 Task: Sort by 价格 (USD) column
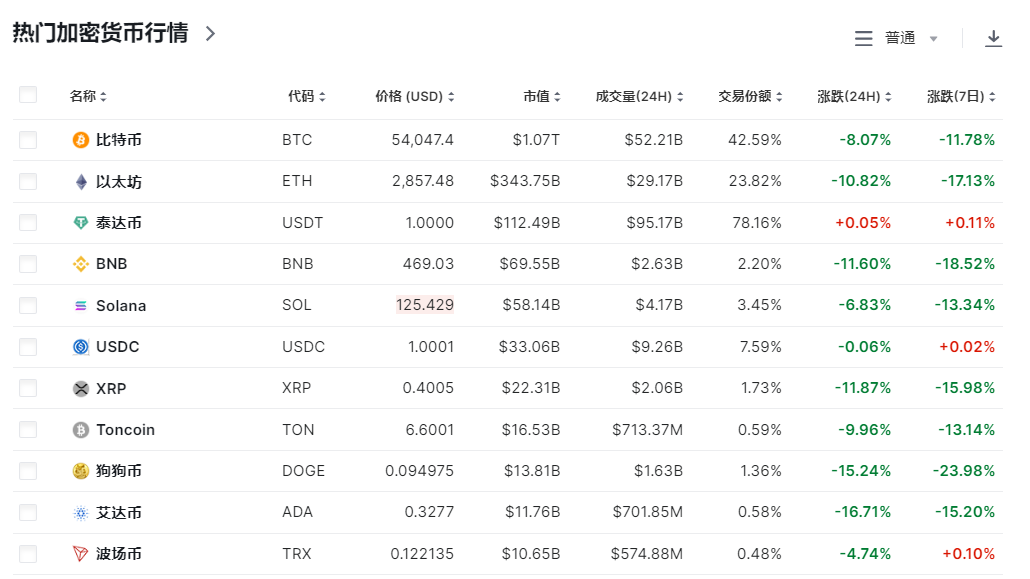click(414, 97)
